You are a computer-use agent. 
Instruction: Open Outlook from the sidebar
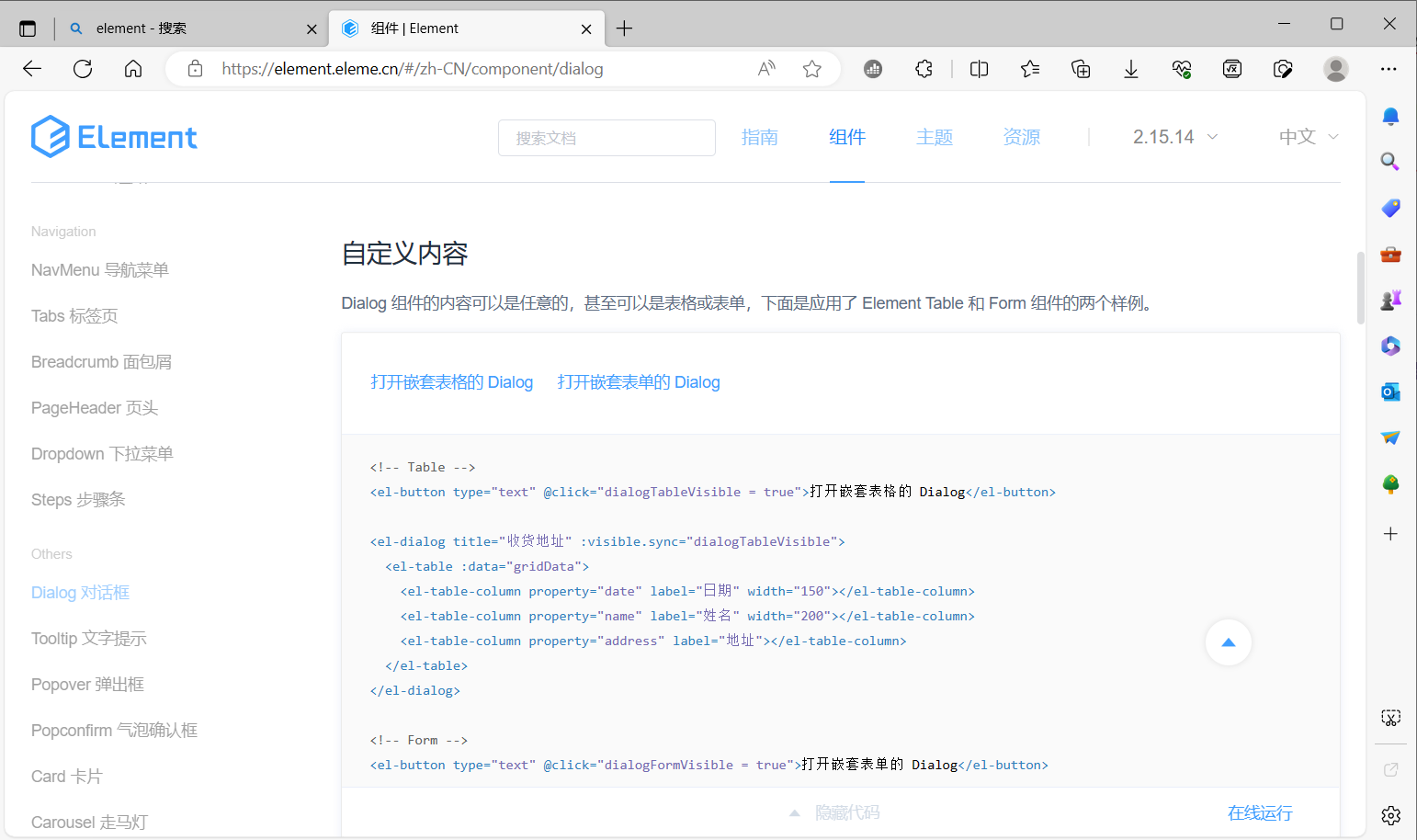tap(1389, 392)
